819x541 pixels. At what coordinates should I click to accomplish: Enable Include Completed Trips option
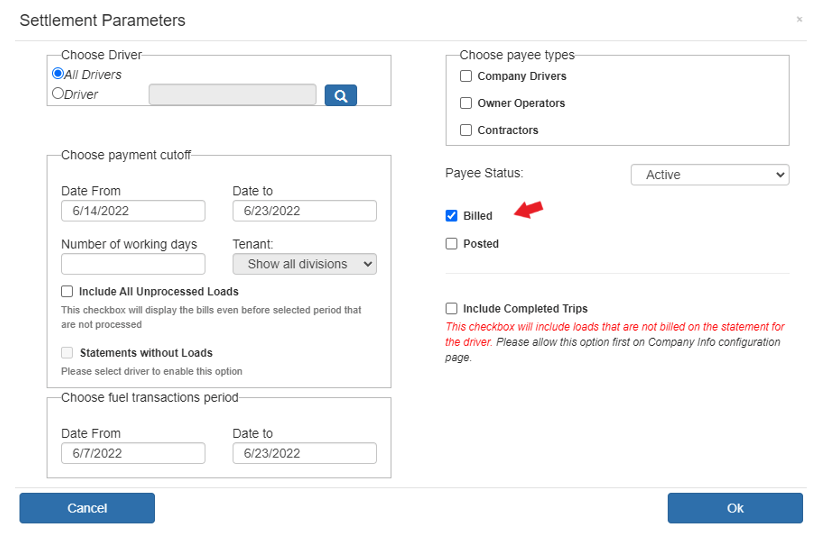click(451, 309)
